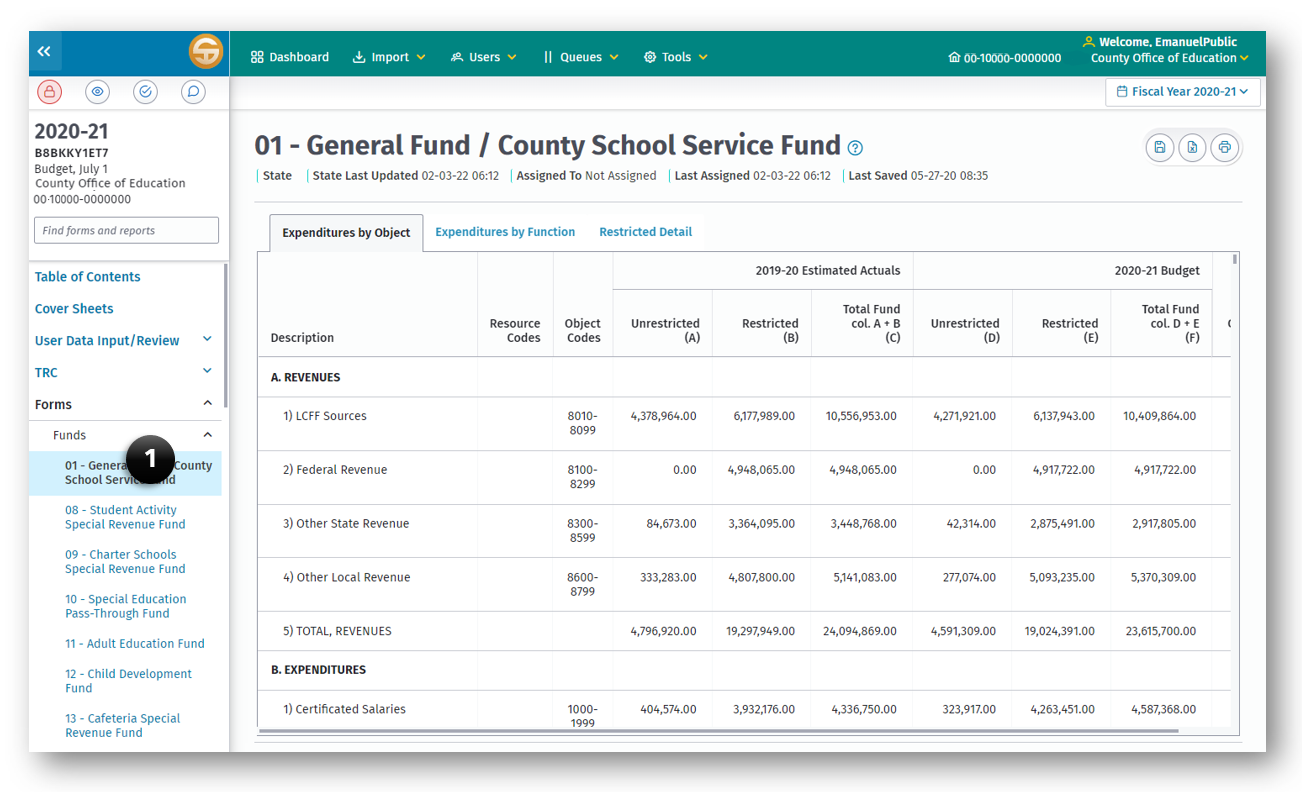Print the fund report using the printer icon

tap(1225, 147)
